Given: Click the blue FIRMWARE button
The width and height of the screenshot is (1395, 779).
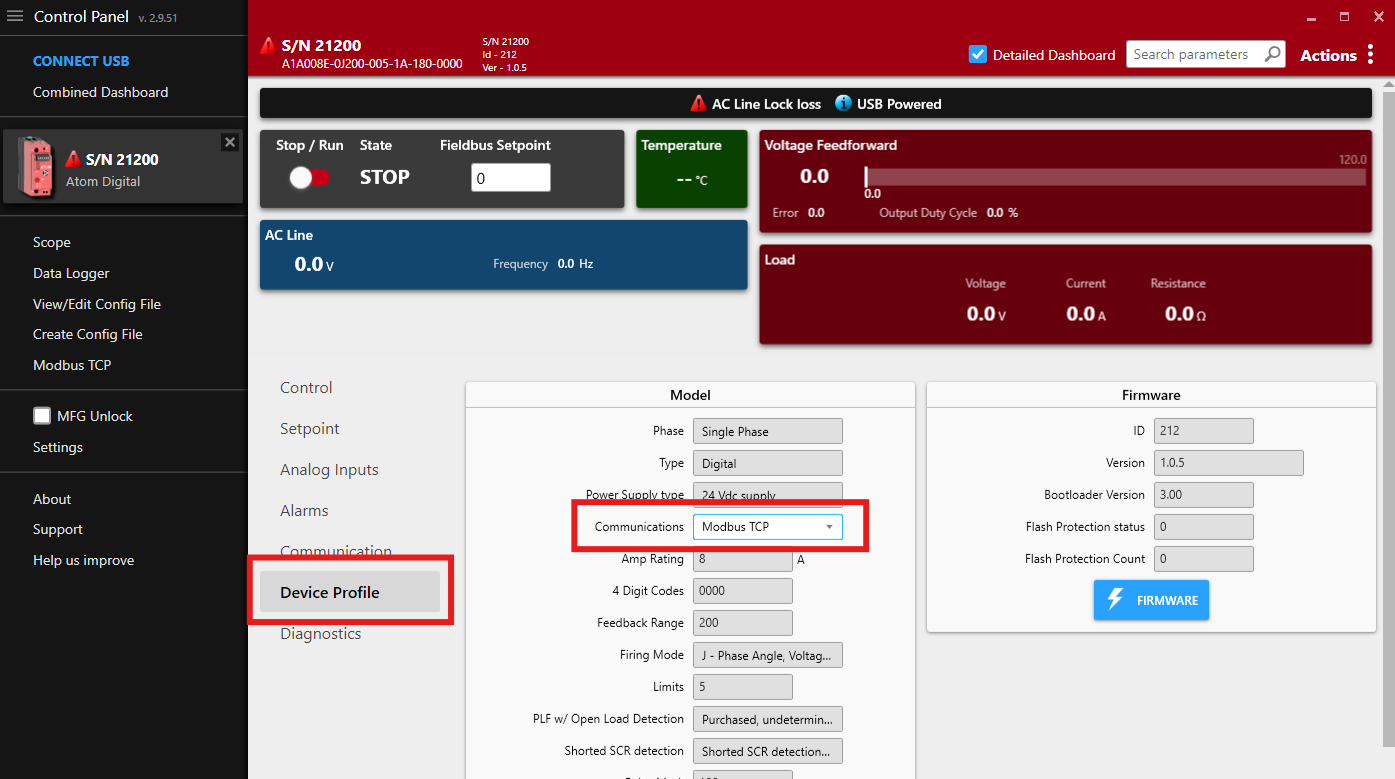Looking at the screenshot, I should [x=1151, y=600].
